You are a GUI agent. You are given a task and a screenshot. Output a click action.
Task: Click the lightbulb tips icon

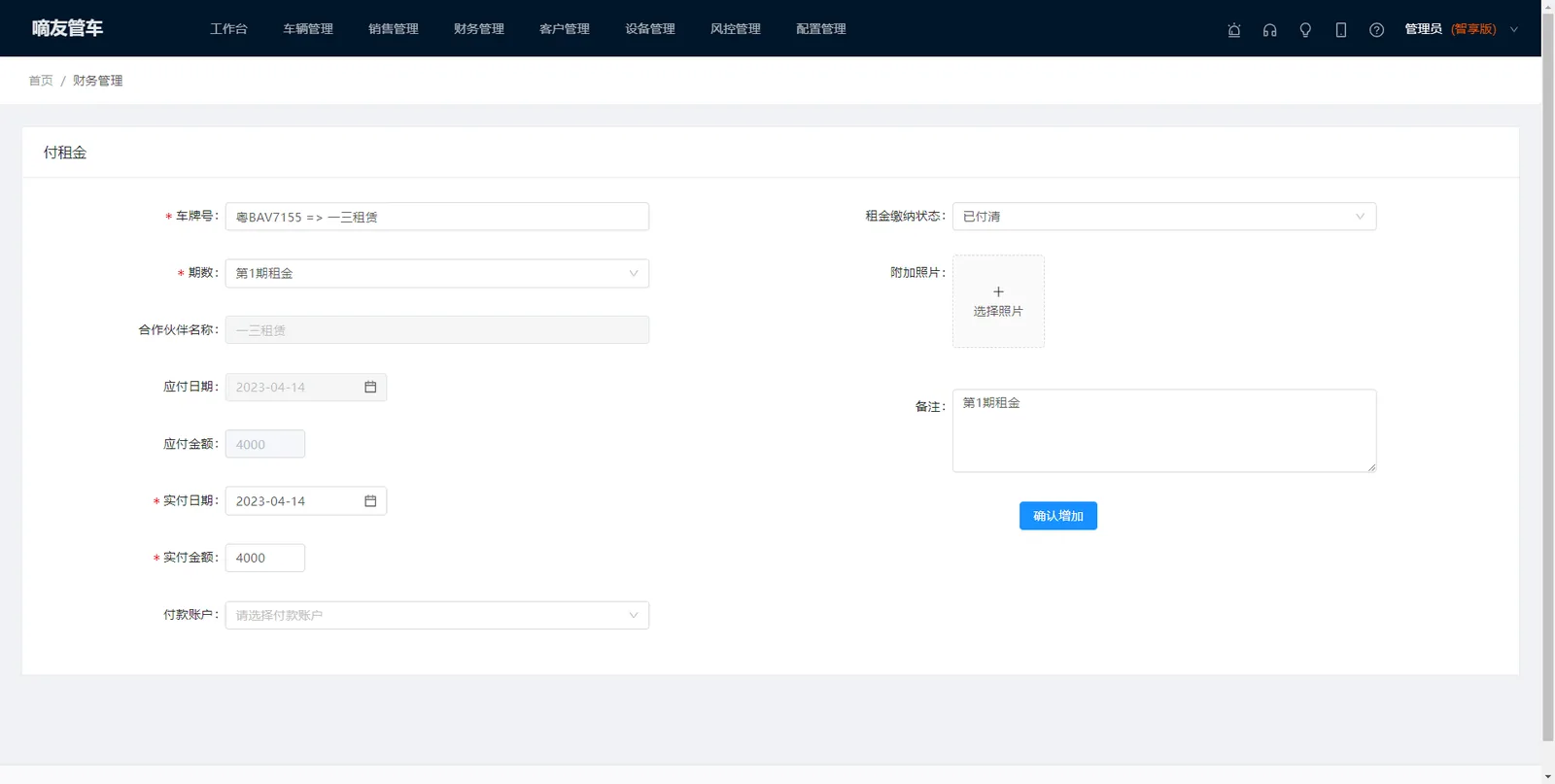tap(1305, 29)
